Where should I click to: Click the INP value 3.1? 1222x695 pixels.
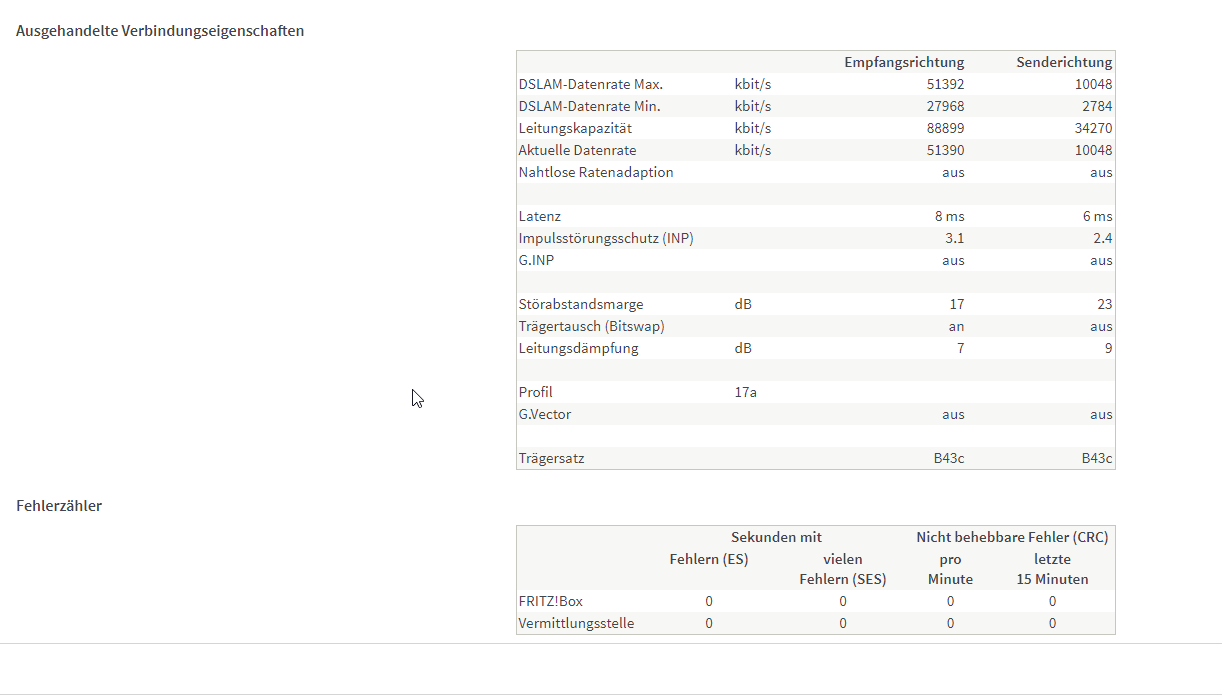pyautogui.click(x=954, y=238)
